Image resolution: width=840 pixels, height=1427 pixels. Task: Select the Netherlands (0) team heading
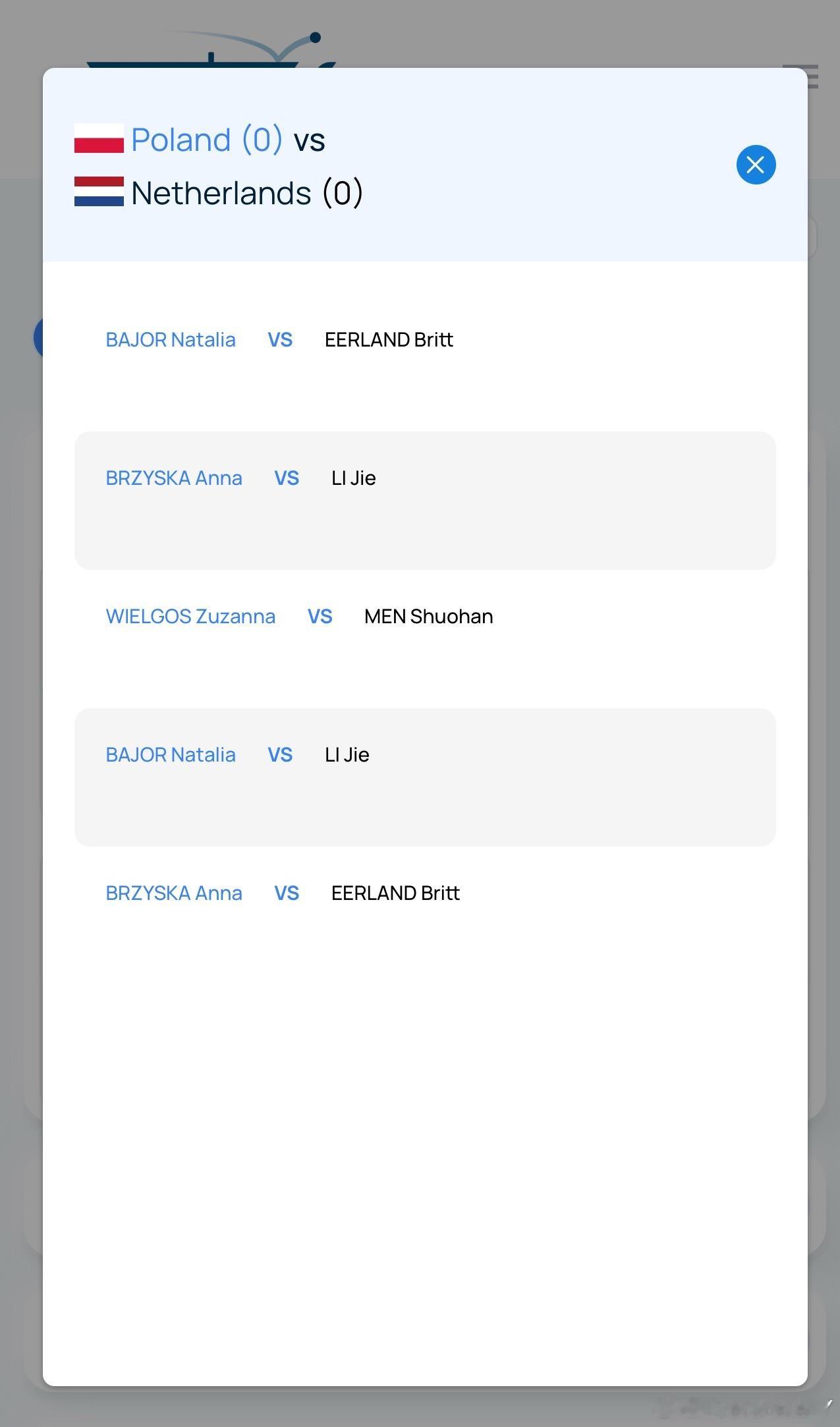click(x=247, y=193)
